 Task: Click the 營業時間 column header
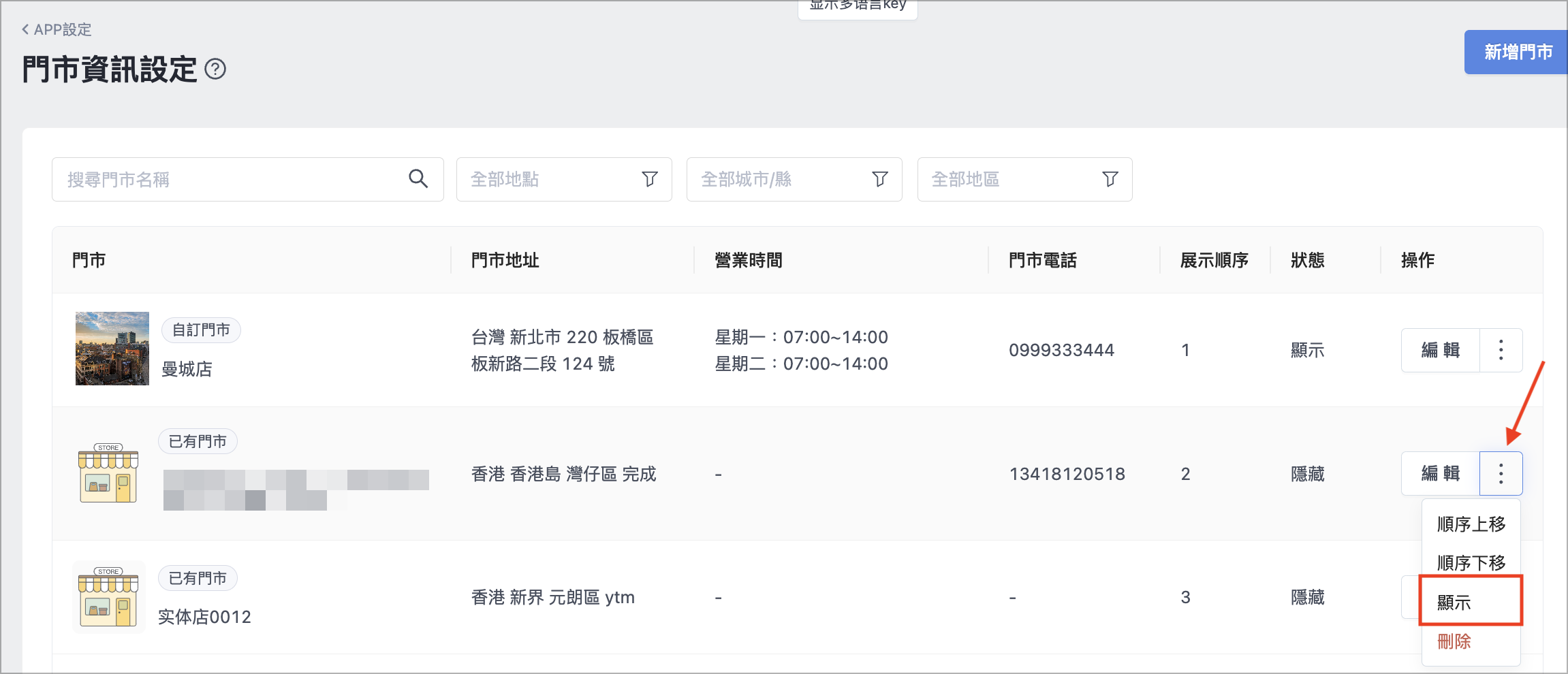point(748,260)
